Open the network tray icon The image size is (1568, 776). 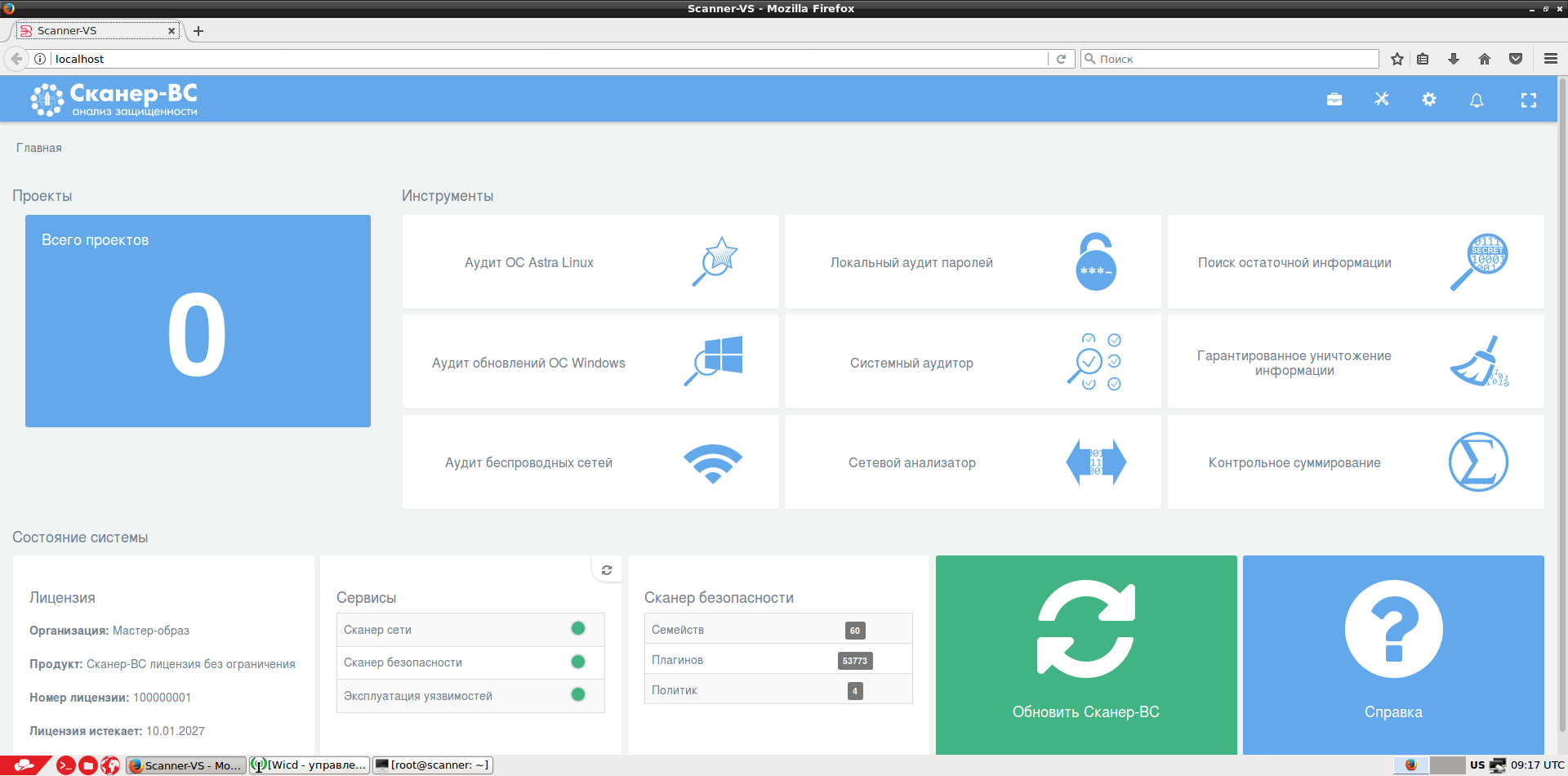[x=1497, y=765]
